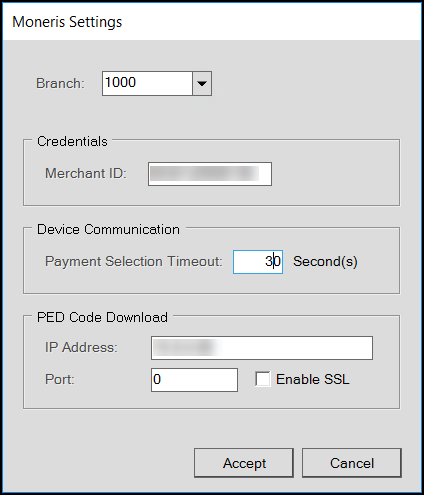Enable the SSL checkbox

(x=263, y=379)
